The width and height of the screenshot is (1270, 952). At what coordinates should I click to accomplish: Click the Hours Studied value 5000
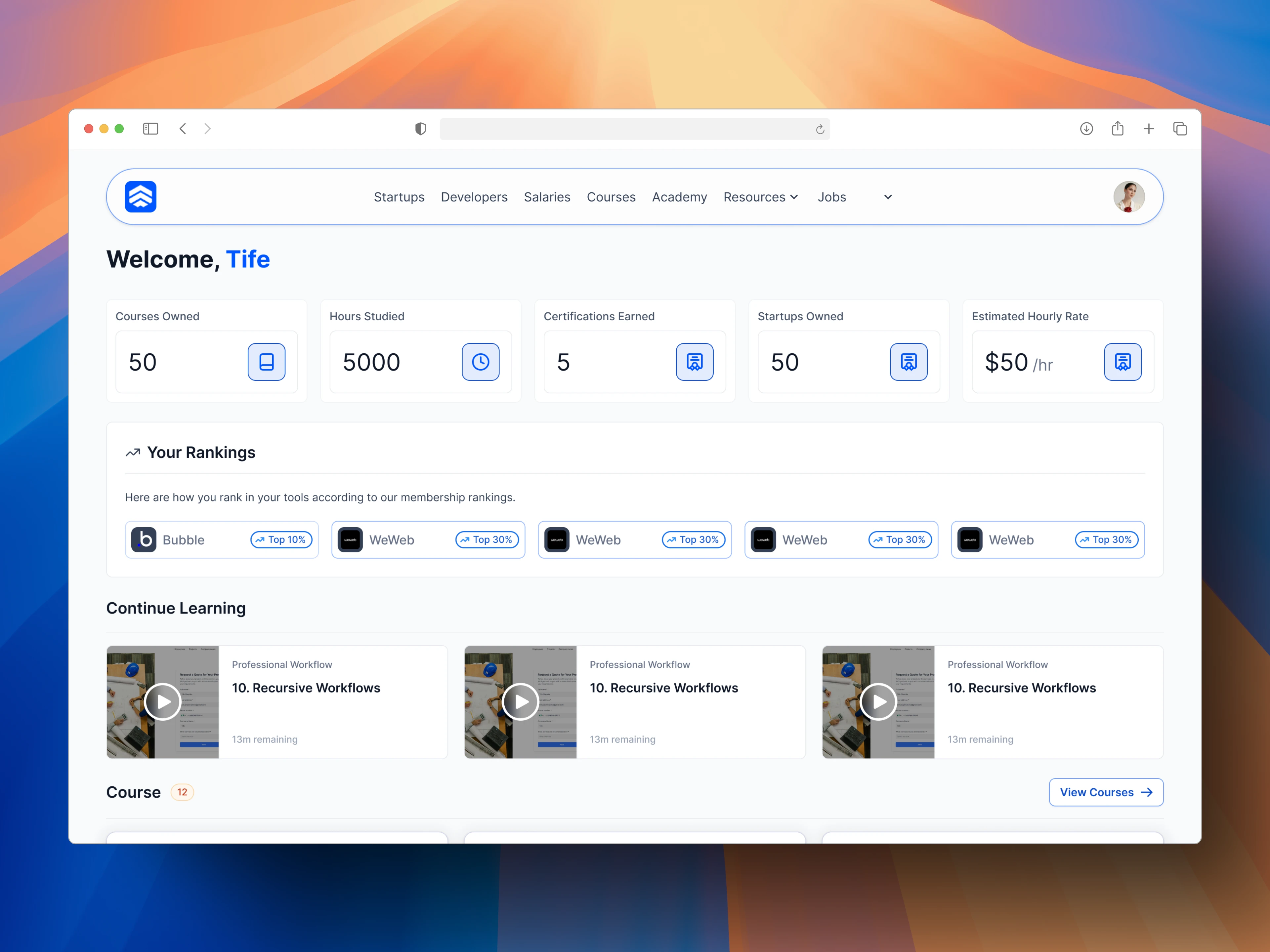coord(371,362)
